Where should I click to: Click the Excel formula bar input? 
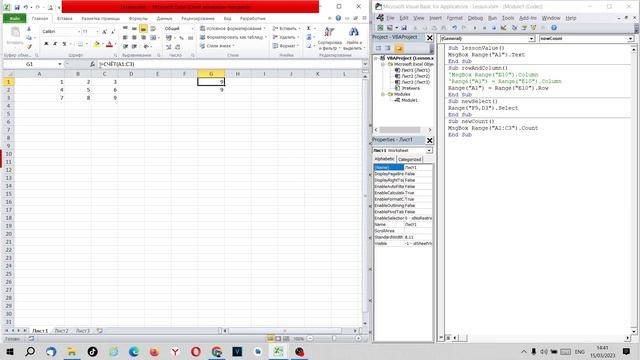230,64
